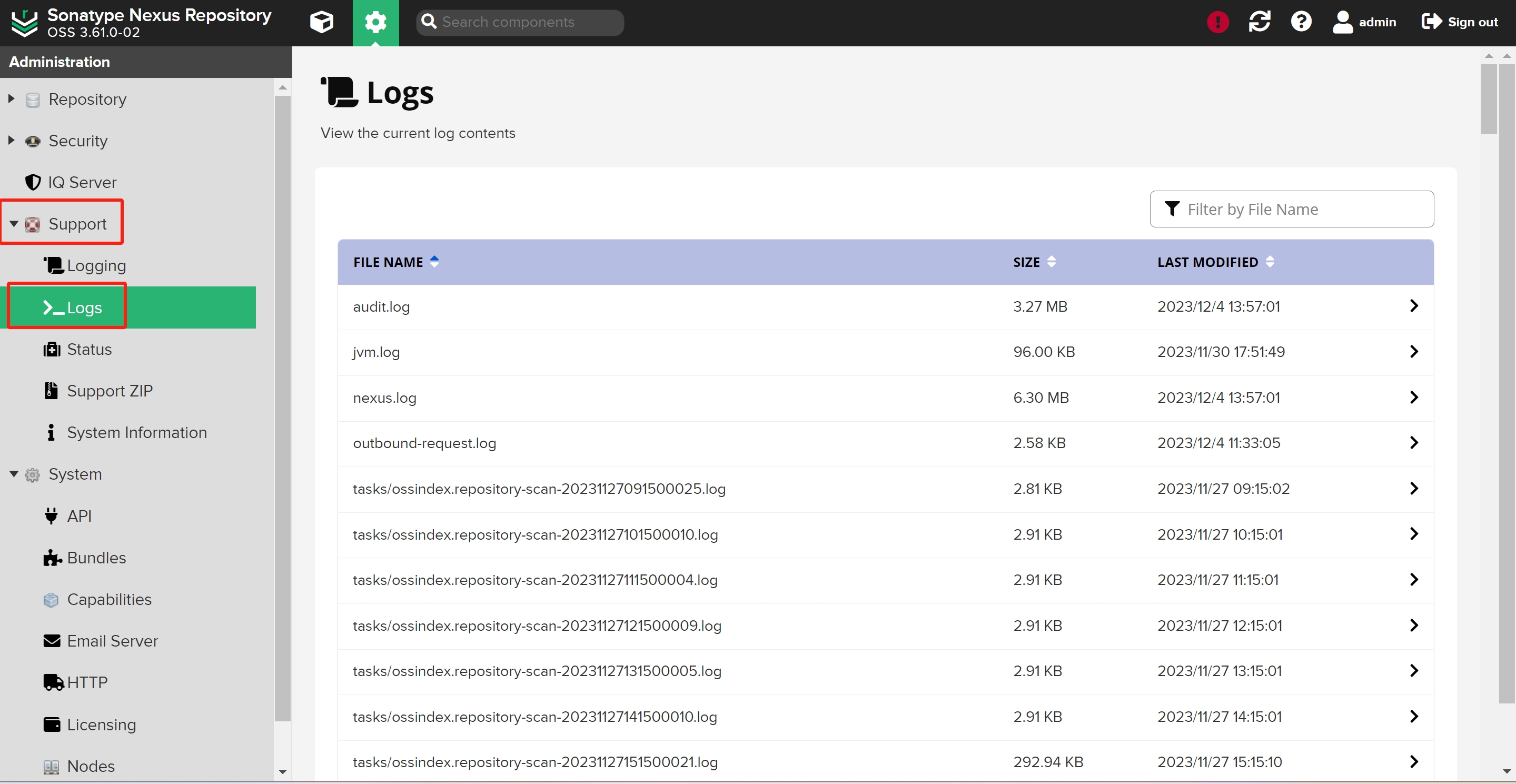Open the Status page
The width and height of the screenshot is (1516, 784).
coord(90,349)
